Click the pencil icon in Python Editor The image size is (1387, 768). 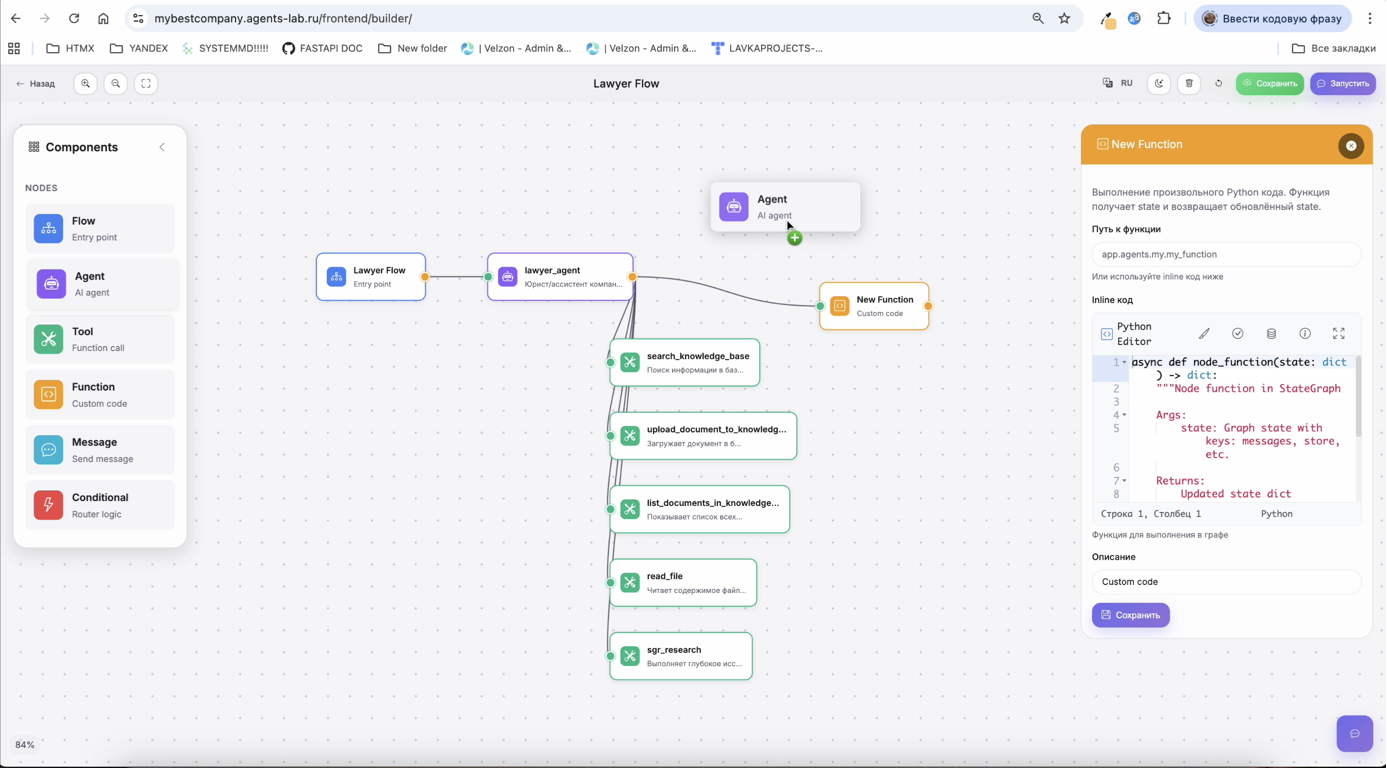pos(1204,334)
